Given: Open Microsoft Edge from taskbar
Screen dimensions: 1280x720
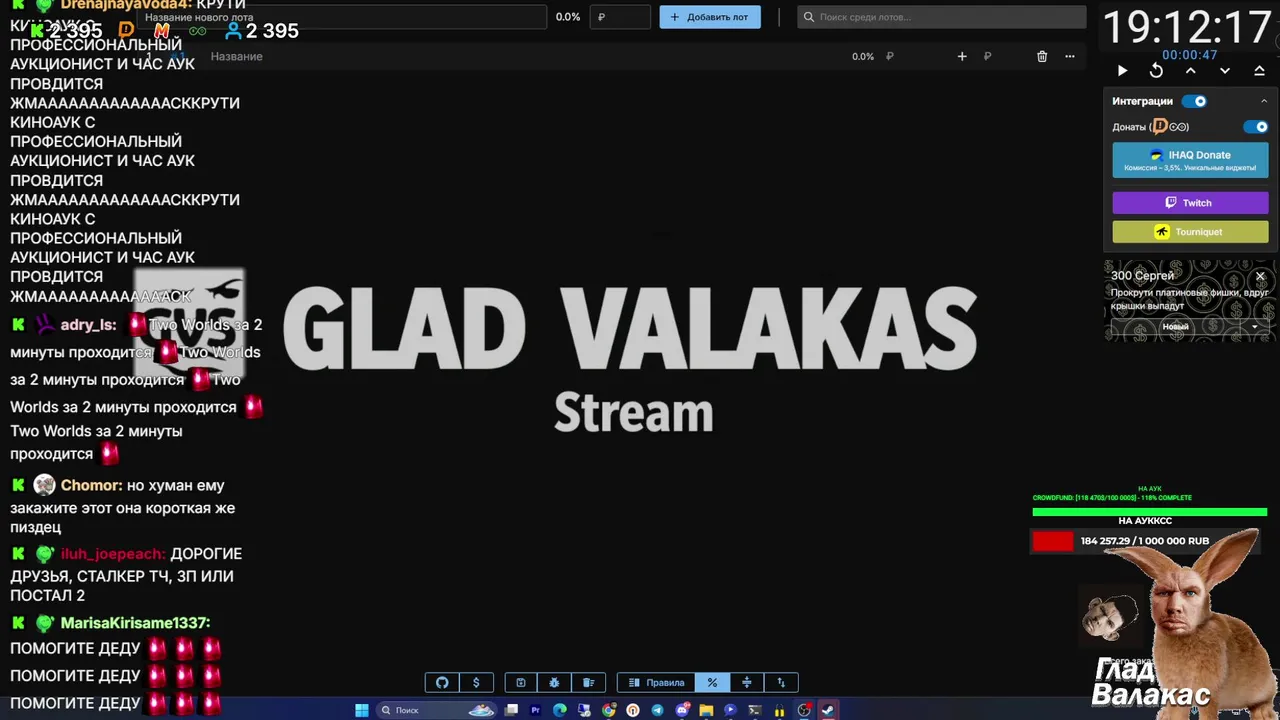Looking at the screenshot, I should point(559,710).
